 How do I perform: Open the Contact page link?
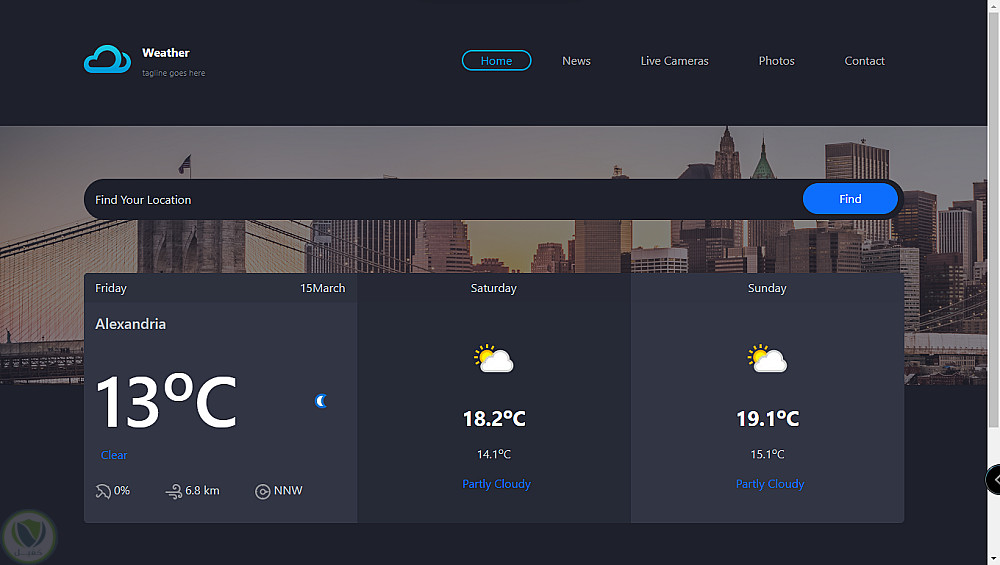[x=864, y=61]
